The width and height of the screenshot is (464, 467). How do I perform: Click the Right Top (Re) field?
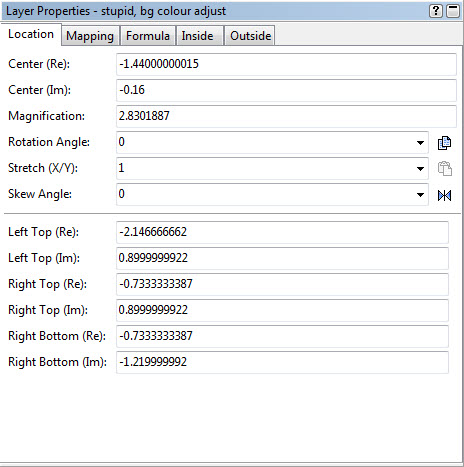pos(282,284)
